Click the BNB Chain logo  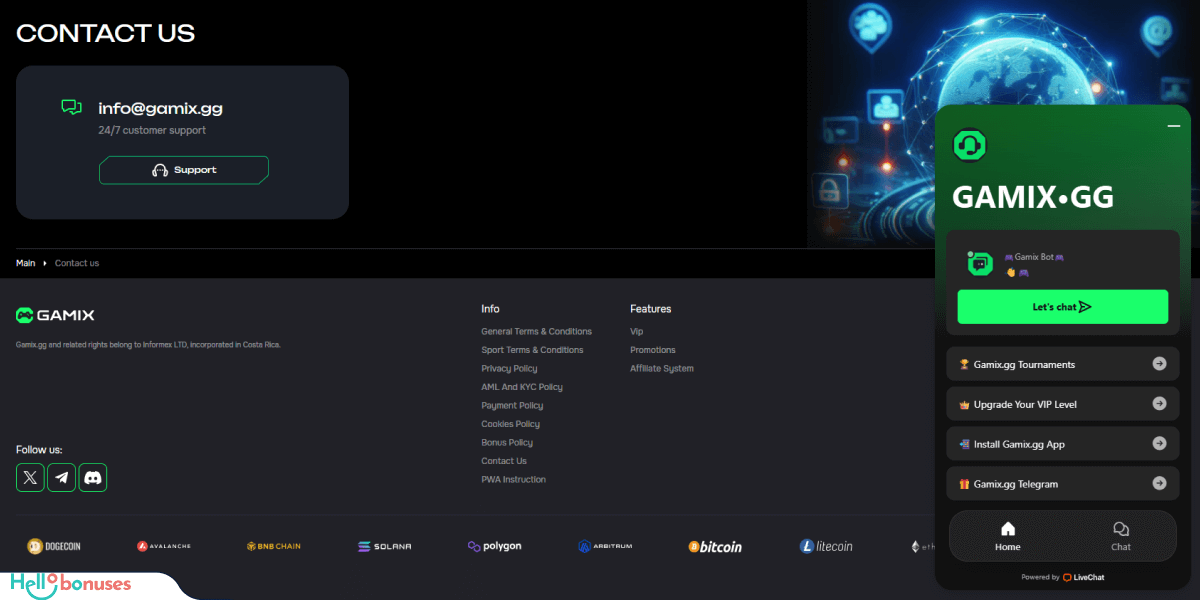[x=273, y=546]
